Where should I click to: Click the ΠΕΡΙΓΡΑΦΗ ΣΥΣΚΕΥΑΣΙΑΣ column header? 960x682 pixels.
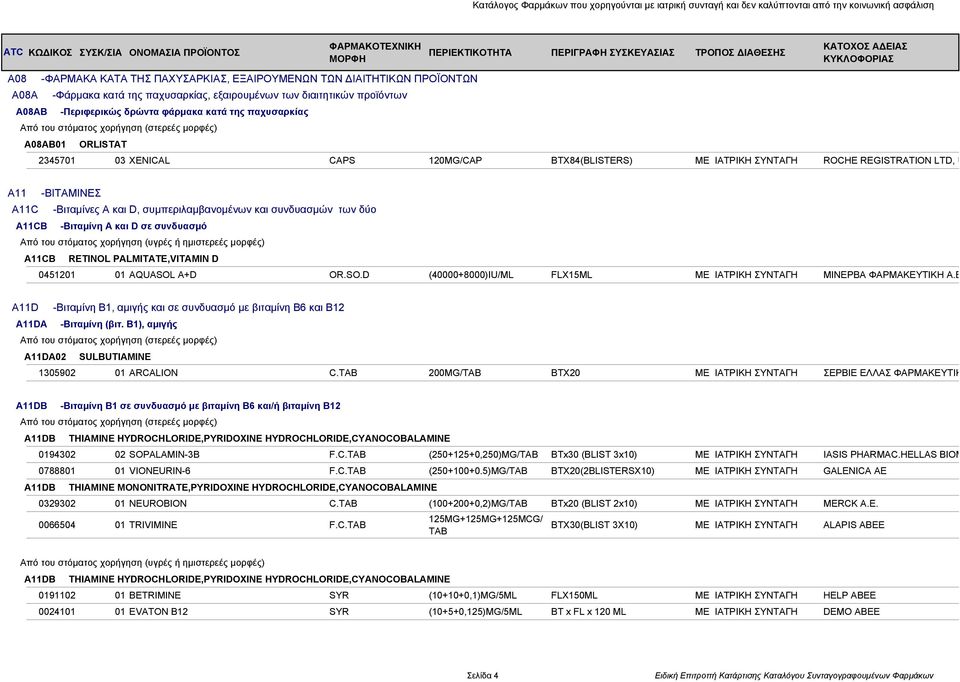612,53
